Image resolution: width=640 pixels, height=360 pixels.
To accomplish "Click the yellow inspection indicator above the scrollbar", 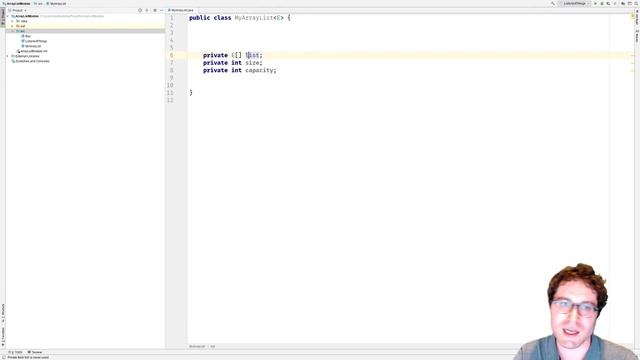I will 633,16.
